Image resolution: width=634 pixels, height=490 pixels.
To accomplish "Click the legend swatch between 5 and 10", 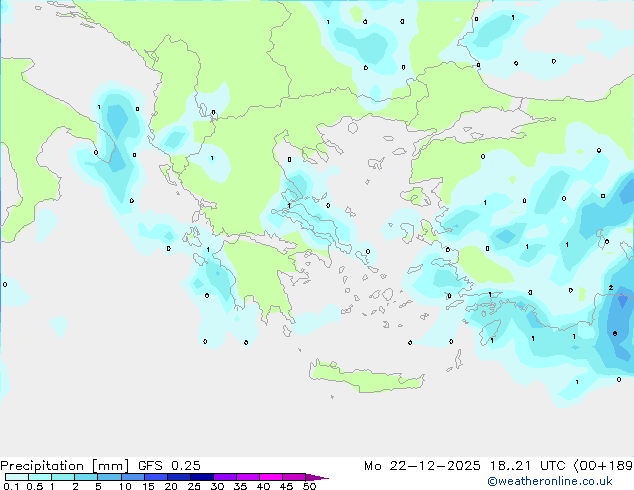I will [109, 477].
